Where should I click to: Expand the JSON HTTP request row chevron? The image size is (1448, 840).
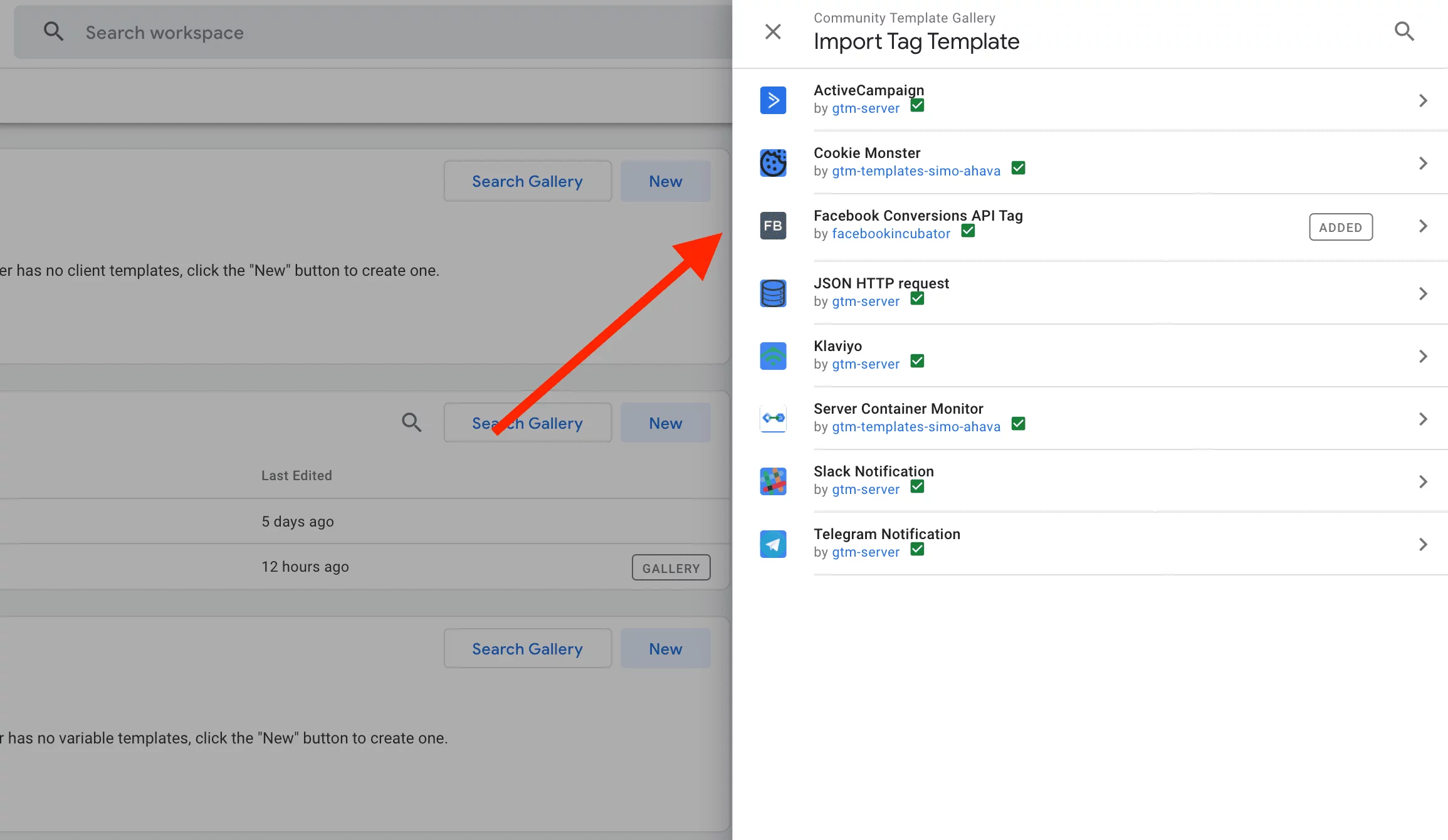1423,293
